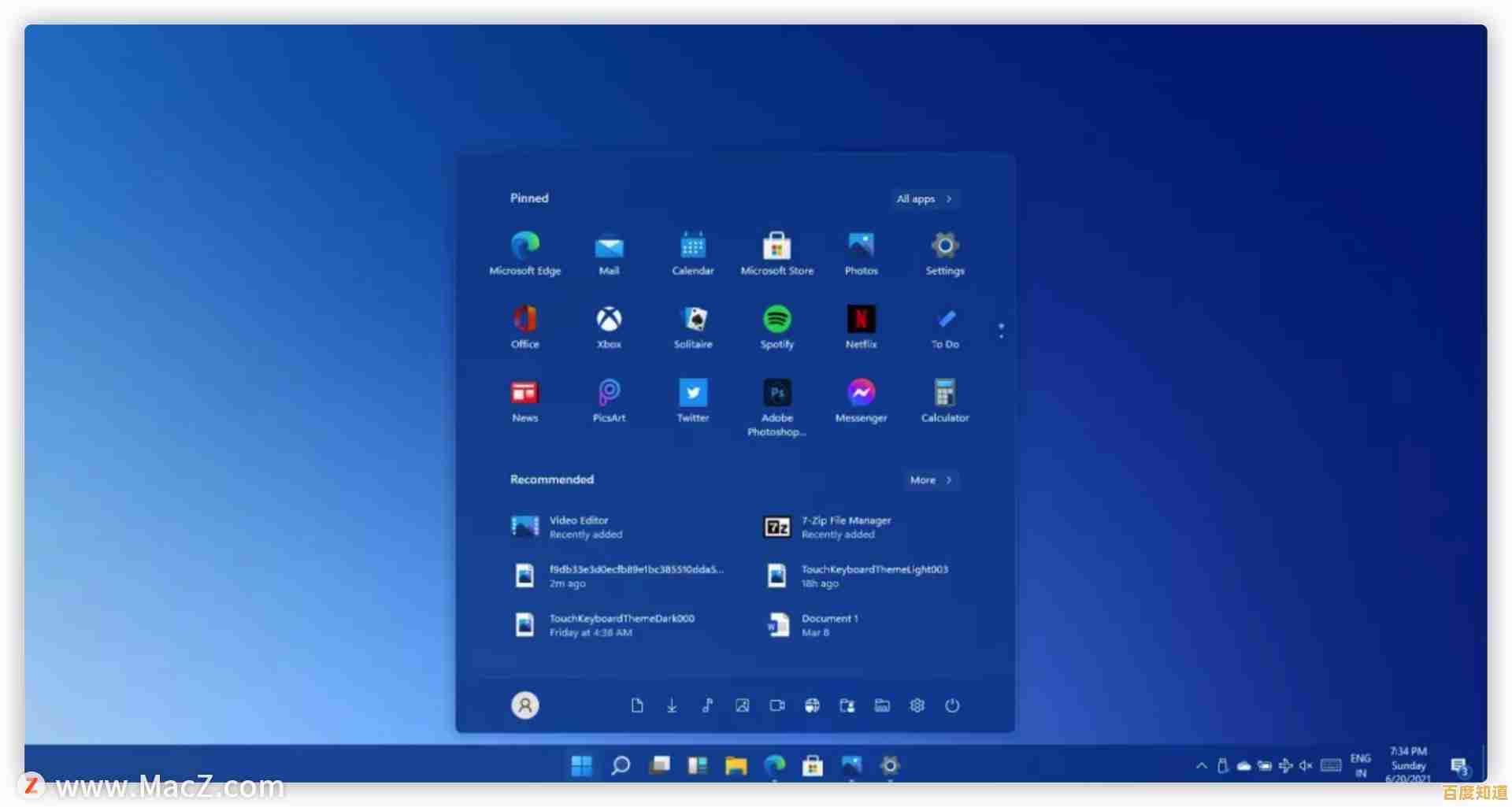Open the Mail app

pos(608,248)
